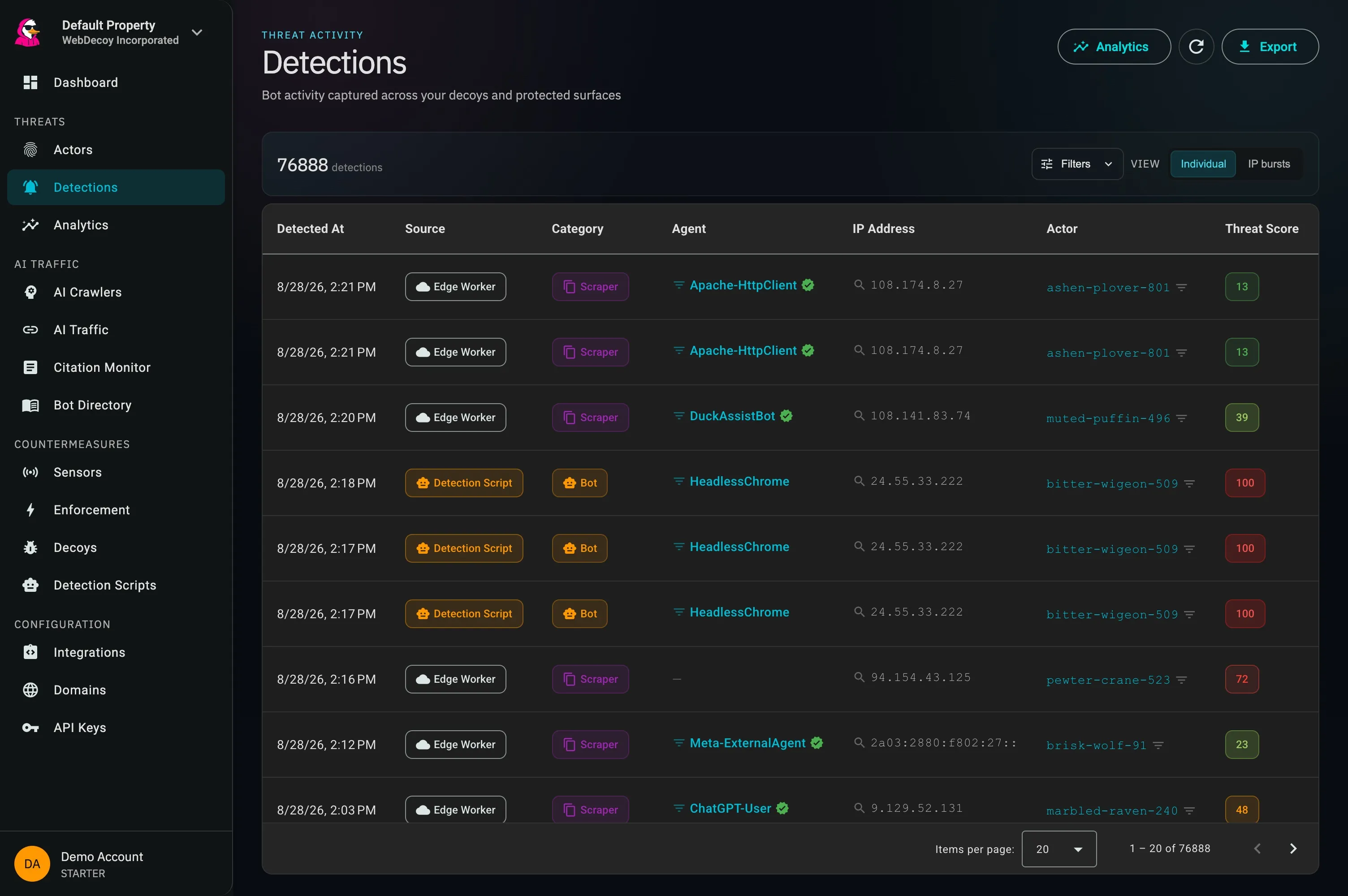Click verified badge next to Meta-ExternalAgent

(x=817, y=743)
